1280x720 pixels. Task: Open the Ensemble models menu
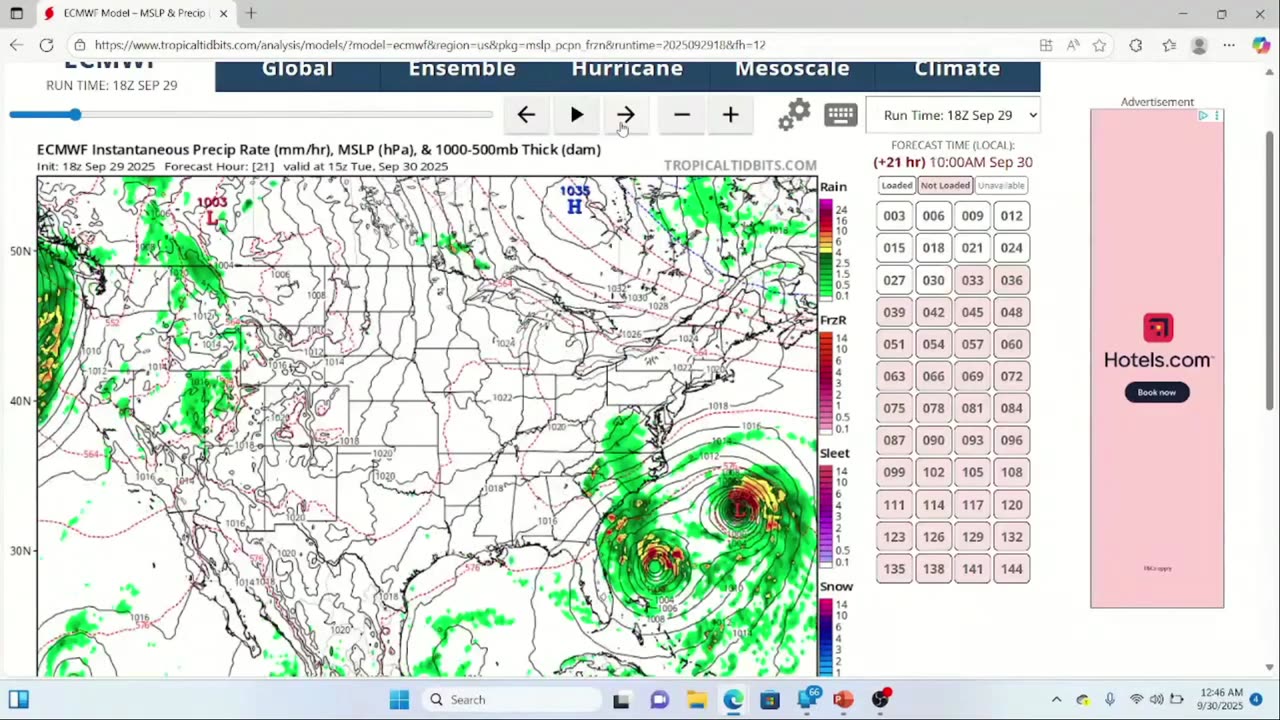tap(462, 69)
